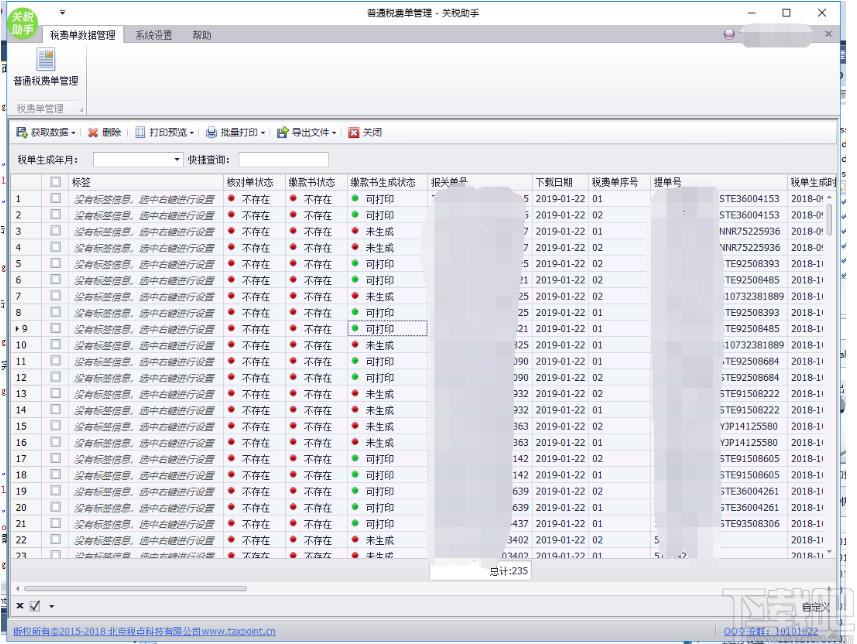Check the checkbox in row 20
The height and width of the screenshot is (644, 857).
(x=55, y=507)
